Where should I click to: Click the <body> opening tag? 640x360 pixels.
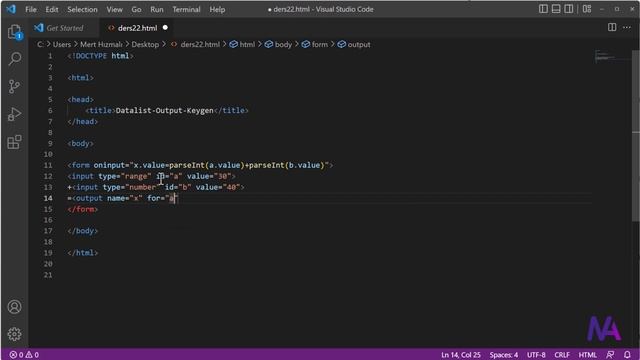tap(80, 143)
